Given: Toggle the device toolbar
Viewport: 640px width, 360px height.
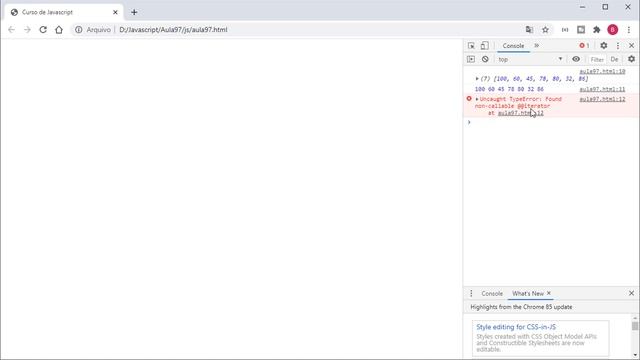Looking at the screenshot, I should 484,46.
